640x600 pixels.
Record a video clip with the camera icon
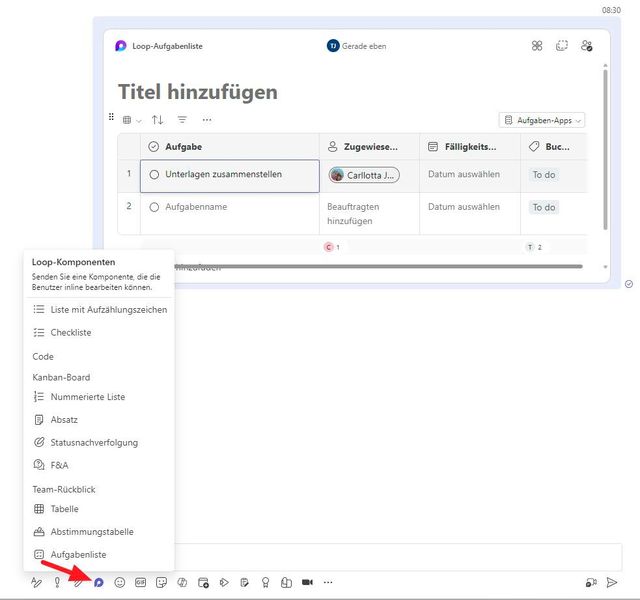click(x=307, y=582)
